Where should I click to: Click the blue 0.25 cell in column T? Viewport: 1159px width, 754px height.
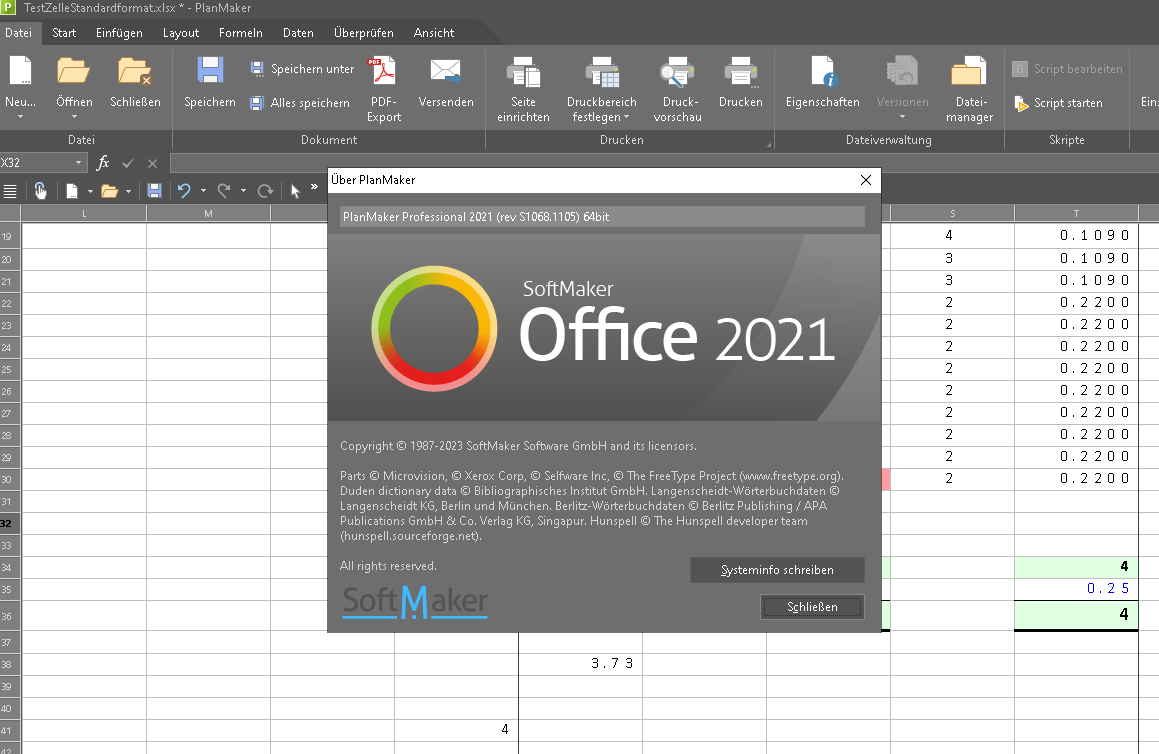coord(1076,589)
